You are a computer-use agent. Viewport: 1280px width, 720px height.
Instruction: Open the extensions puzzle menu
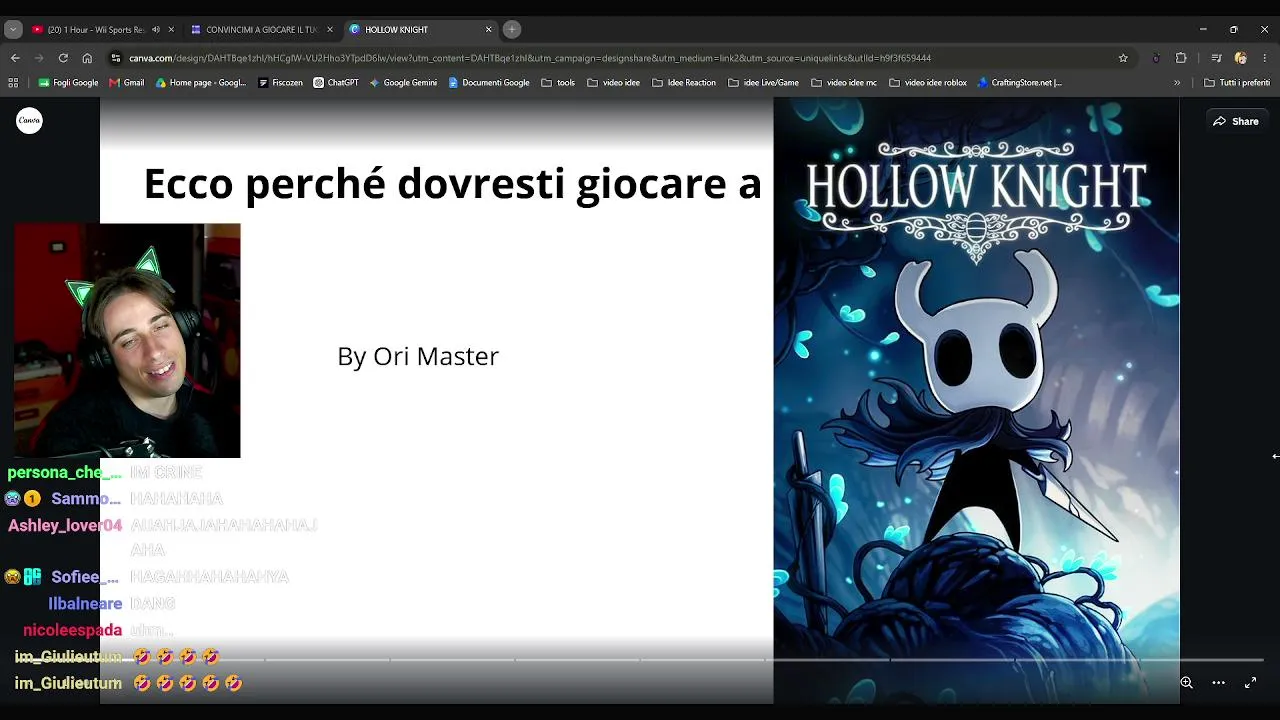click(x=1181, y=58)
